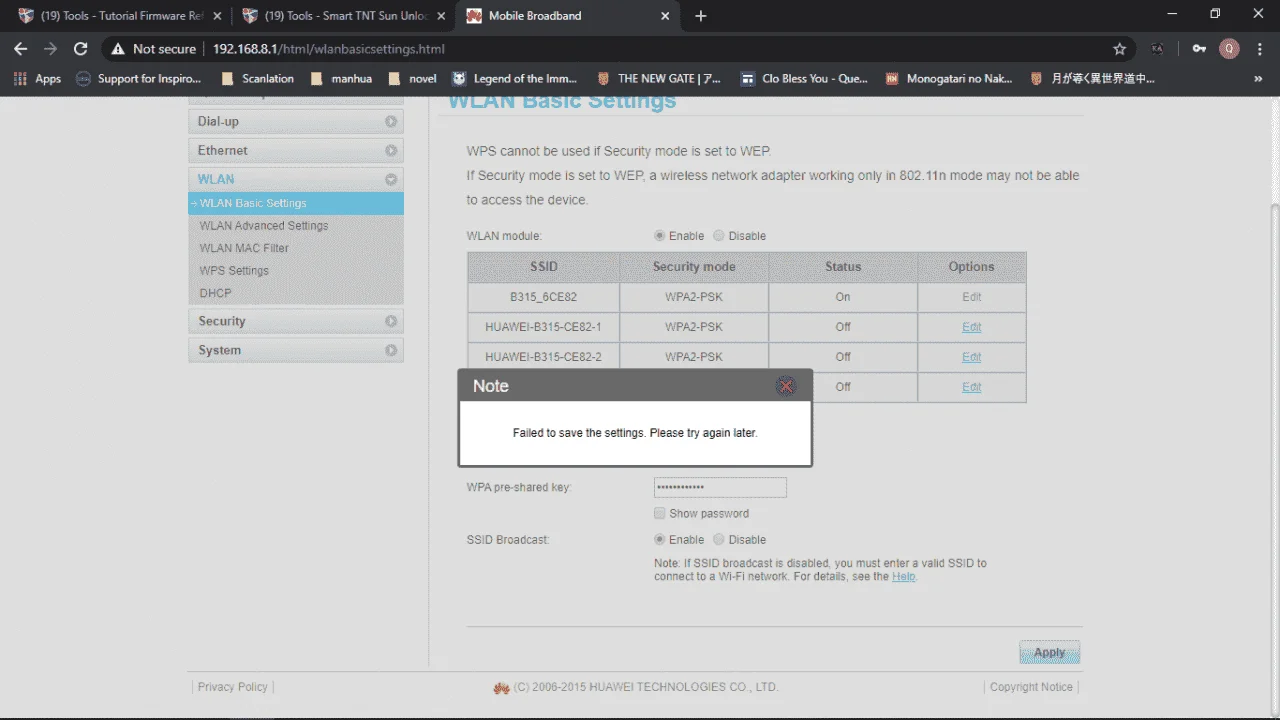Open Copyright Notice footer link

point(1031,687)
